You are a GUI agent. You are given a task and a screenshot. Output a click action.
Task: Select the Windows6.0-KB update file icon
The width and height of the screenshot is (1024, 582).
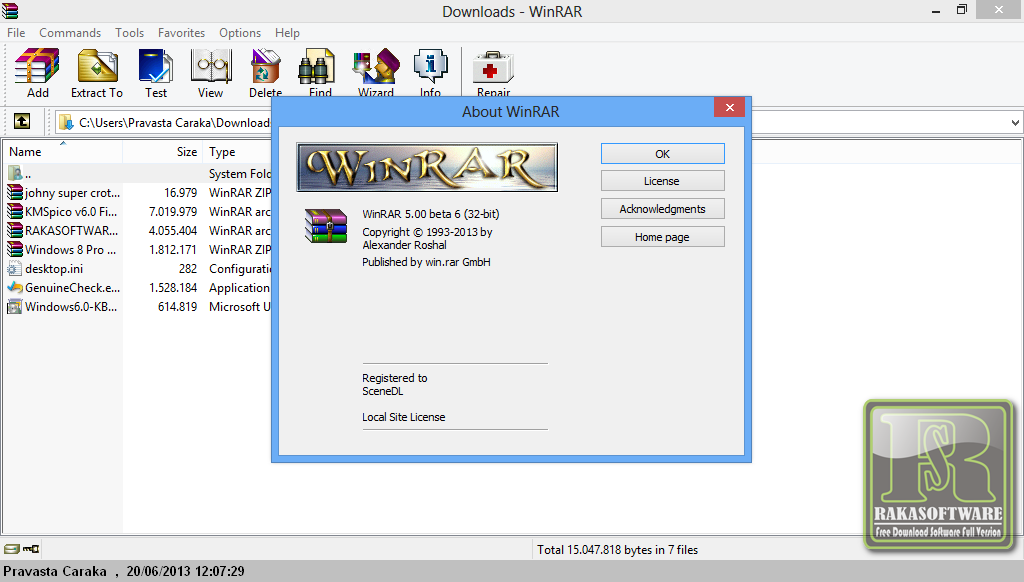coord(15,306)
